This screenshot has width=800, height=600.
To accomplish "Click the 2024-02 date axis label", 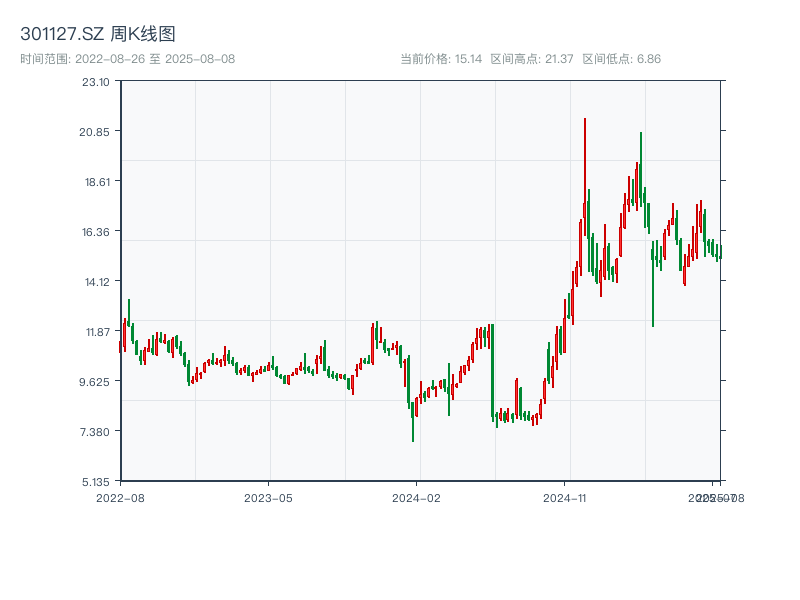I will (x=417, y=497).
